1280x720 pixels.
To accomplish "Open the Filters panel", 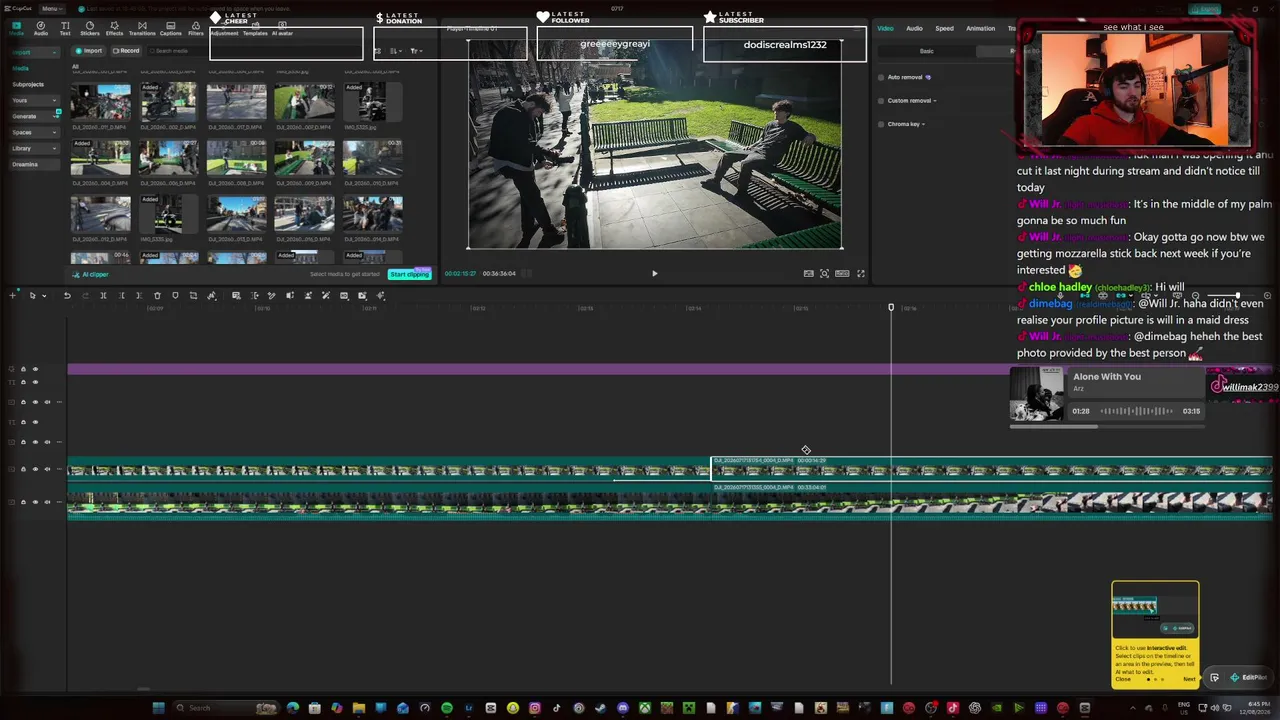I will coord(196,28).
